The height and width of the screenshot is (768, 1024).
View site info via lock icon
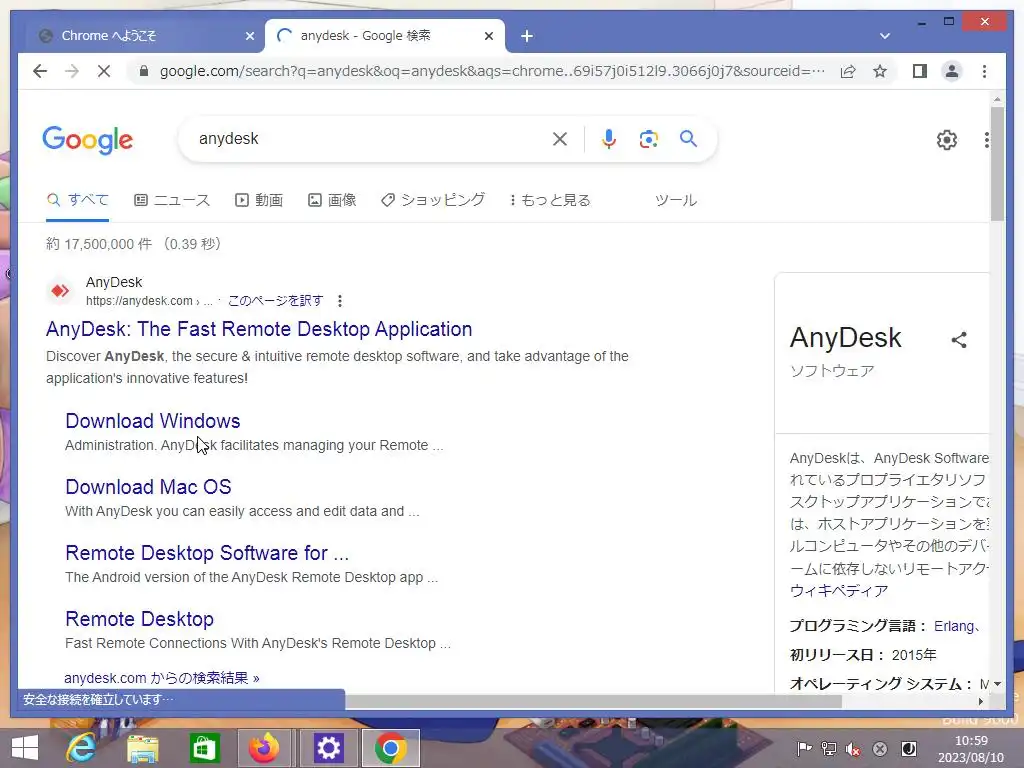click(x=144, y=71)
